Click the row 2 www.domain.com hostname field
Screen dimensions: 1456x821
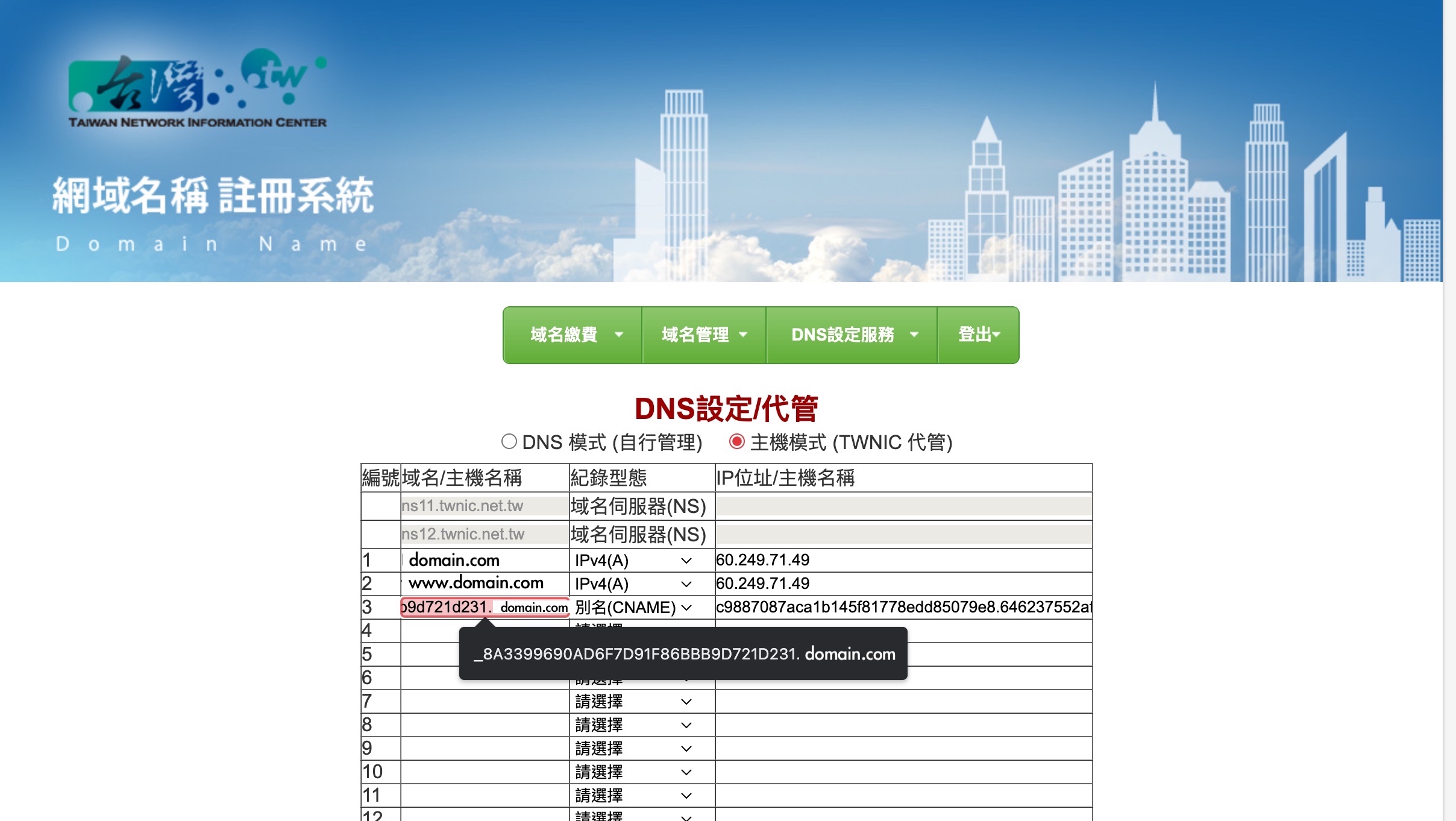[x=485, y=584]
